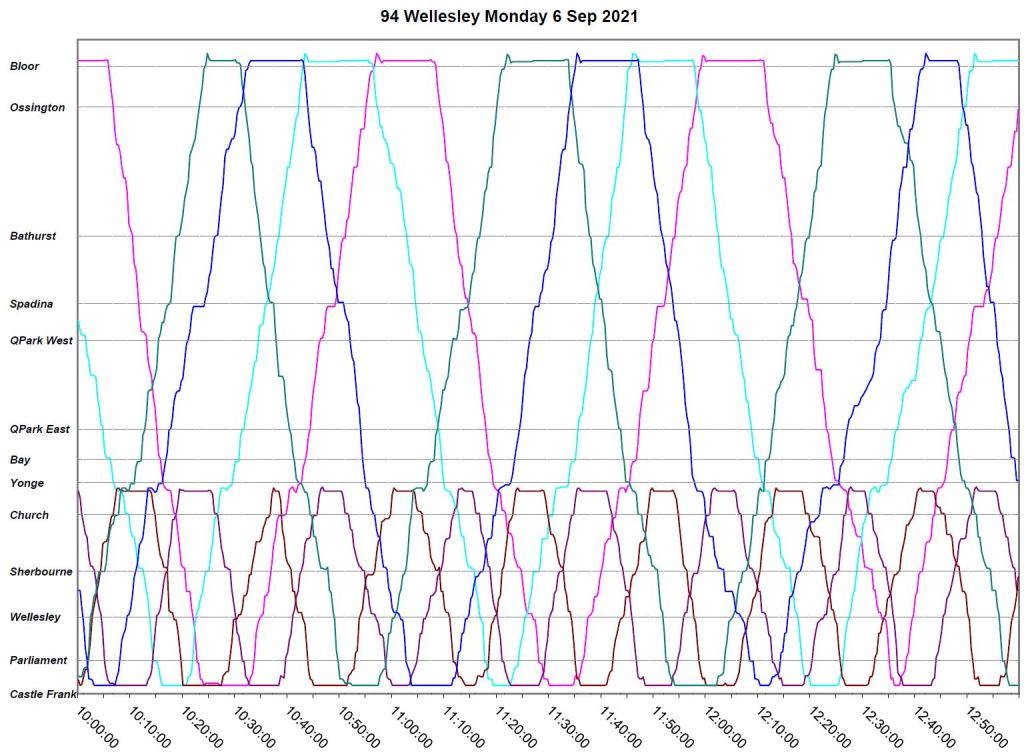
Task: Click the 11:00:00 time axis label
Action: point(411,727)
